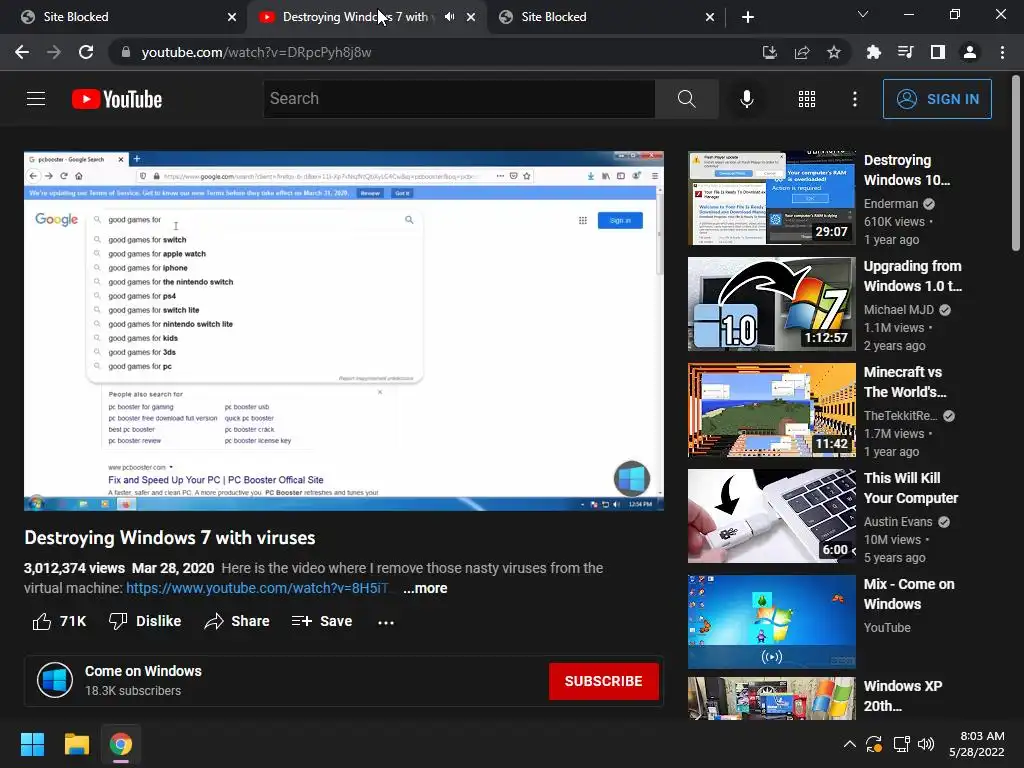
Task: Go back in browser
Action: (x=22, y=52)
